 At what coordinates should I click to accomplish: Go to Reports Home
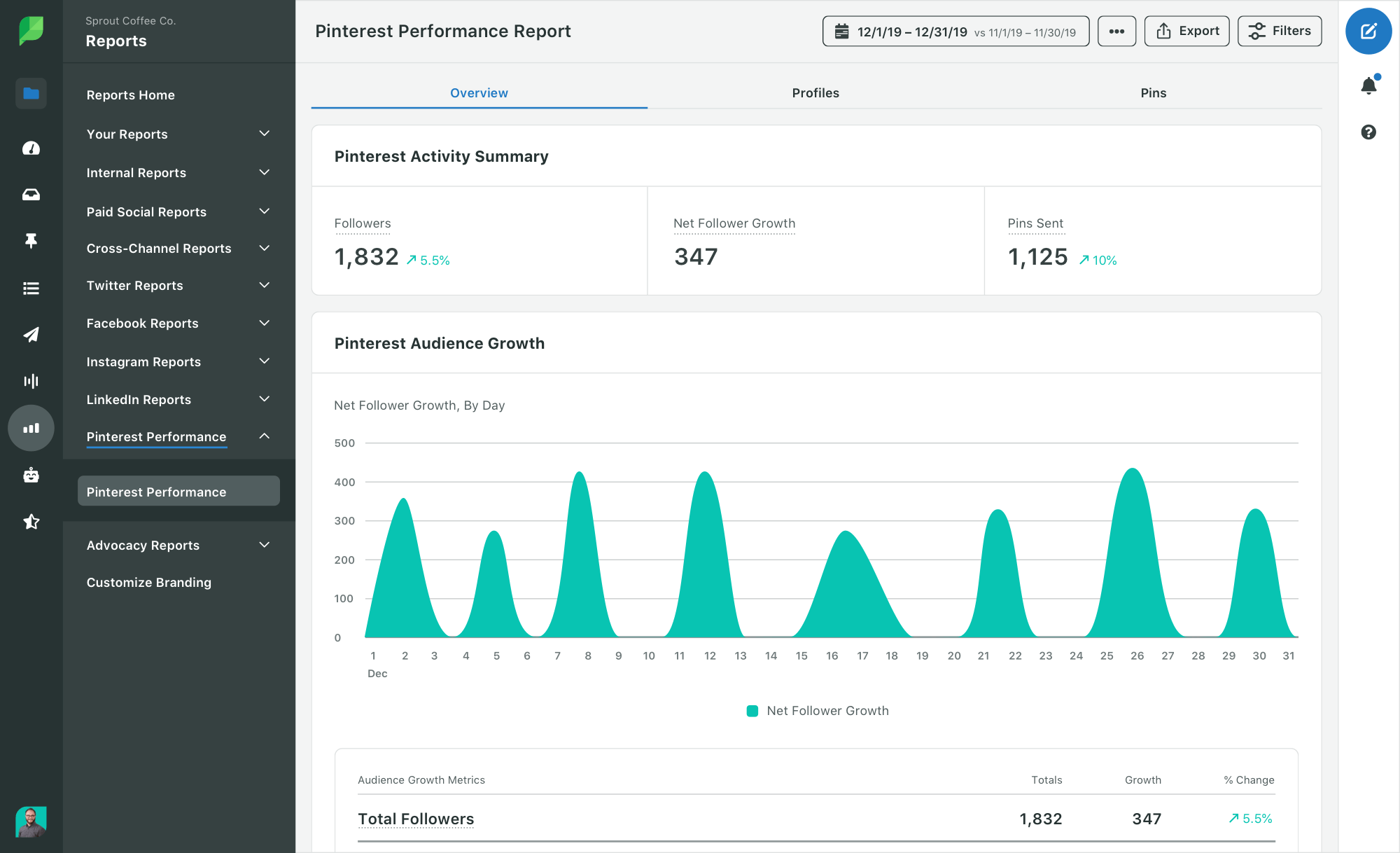click(x=131, y=95)
